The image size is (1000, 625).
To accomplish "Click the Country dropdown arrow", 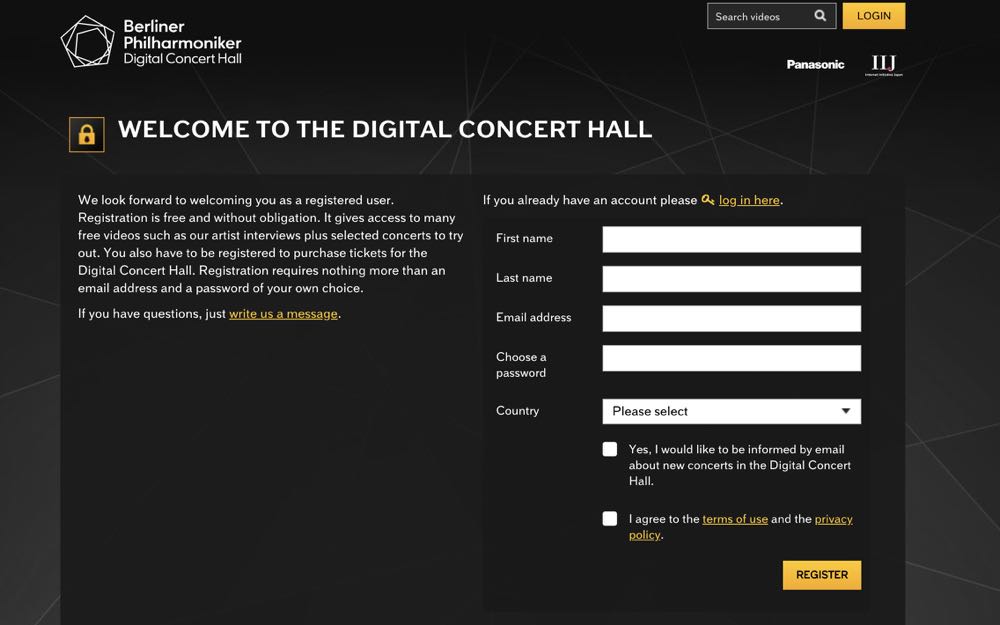I will (x=846, y=411).
